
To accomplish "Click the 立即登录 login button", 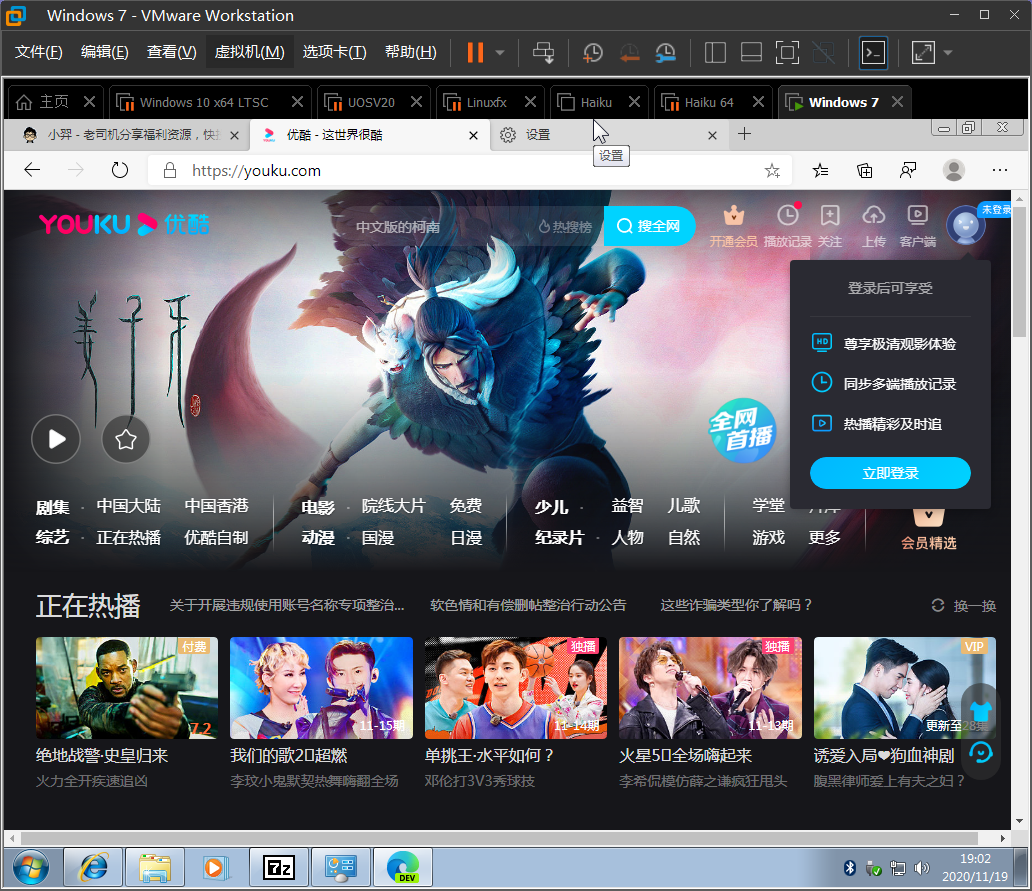I will pos(890,472).
